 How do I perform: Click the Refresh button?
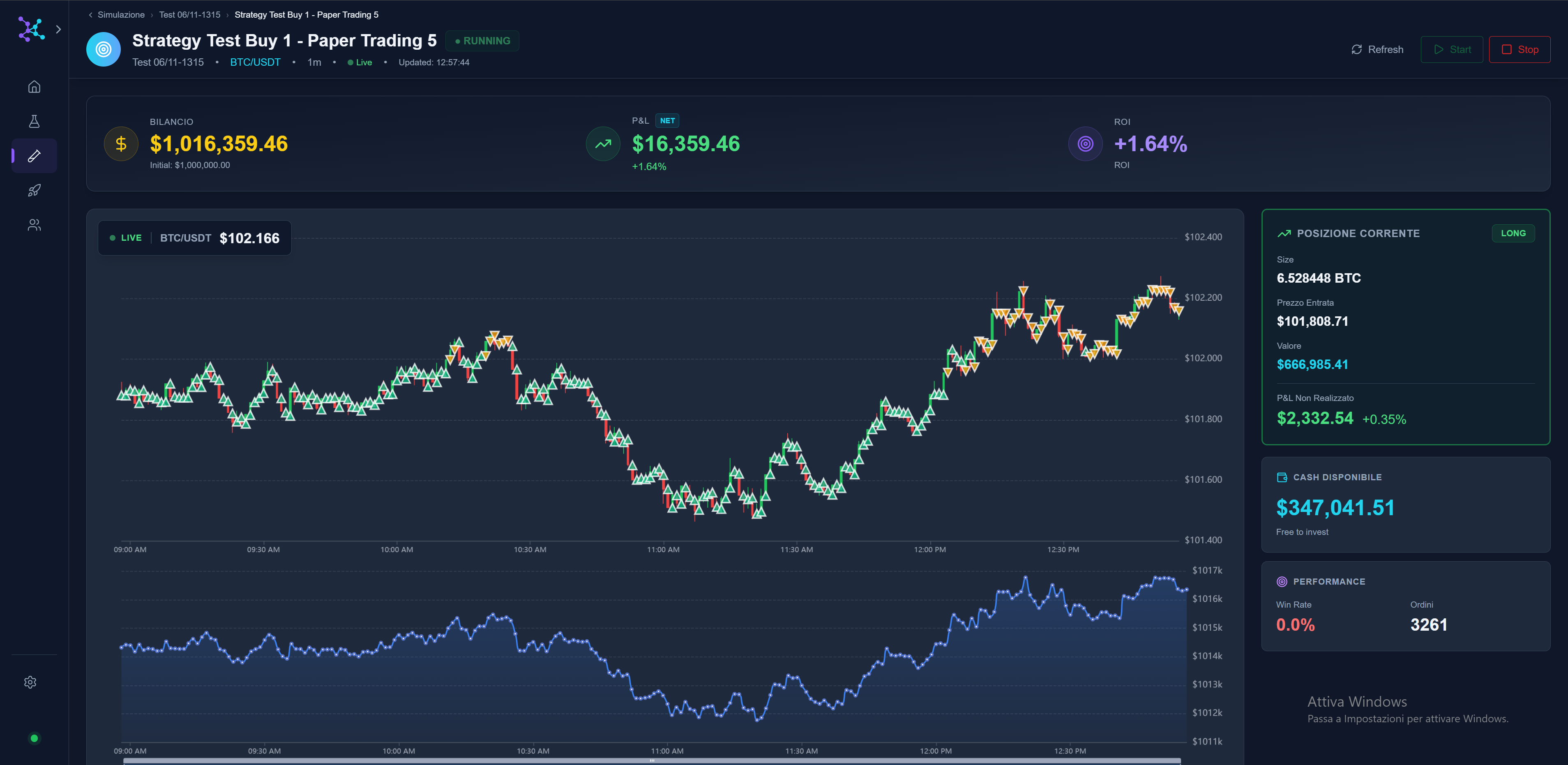click(1377, 49)
